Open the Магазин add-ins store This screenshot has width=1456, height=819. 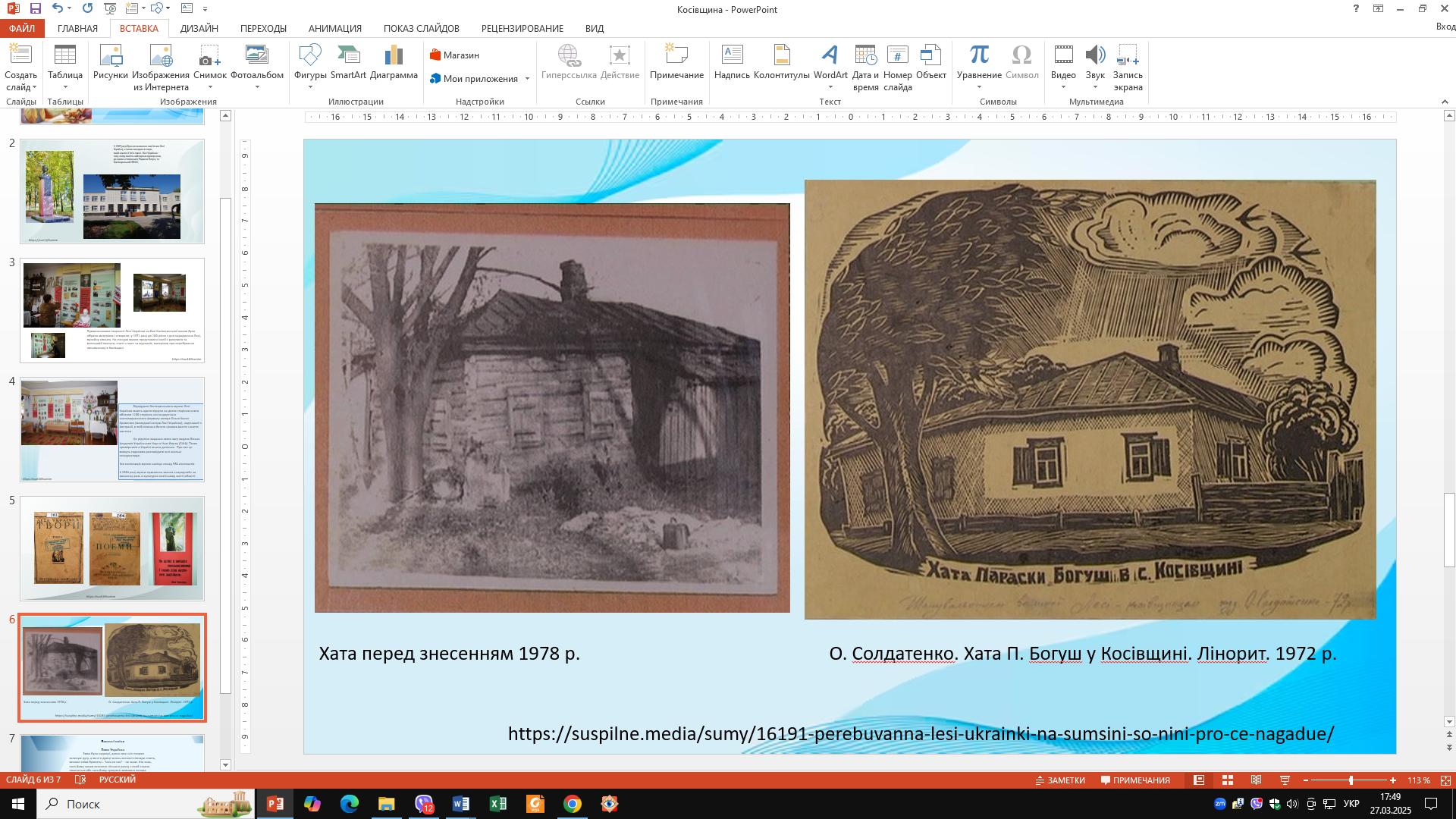(454, 55)
